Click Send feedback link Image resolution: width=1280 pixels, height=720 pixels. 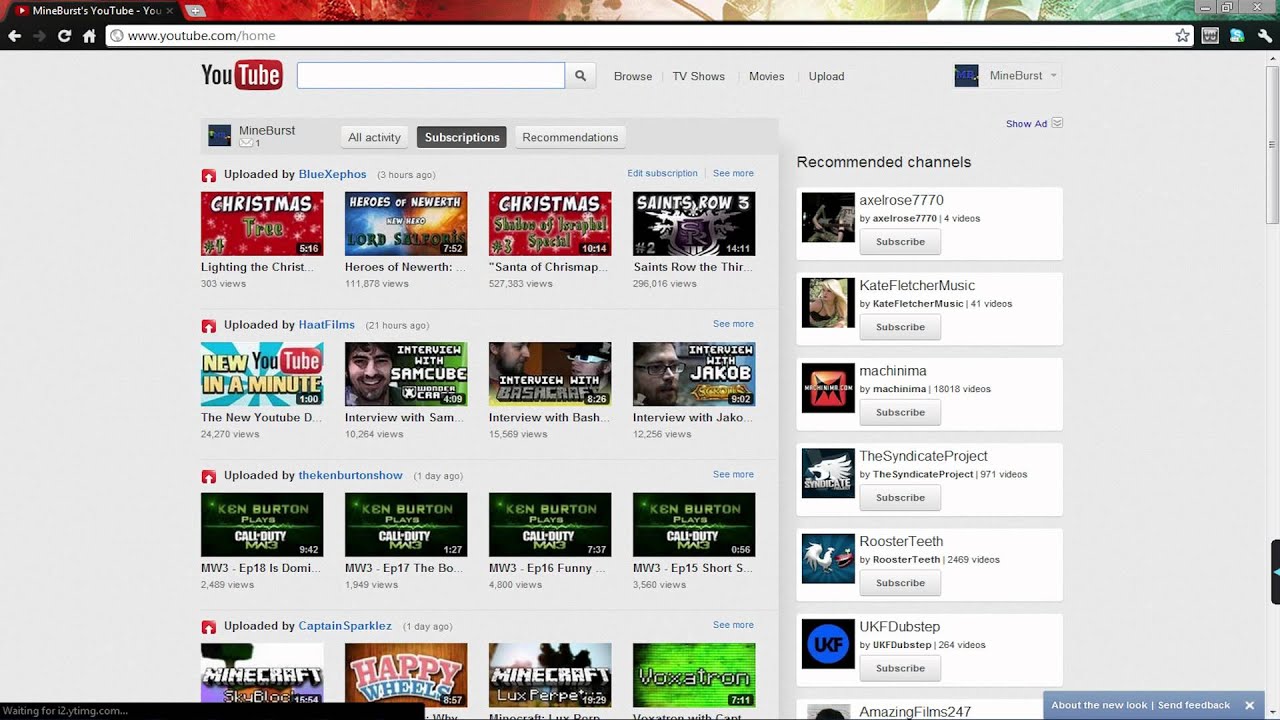pos(1194,705)
